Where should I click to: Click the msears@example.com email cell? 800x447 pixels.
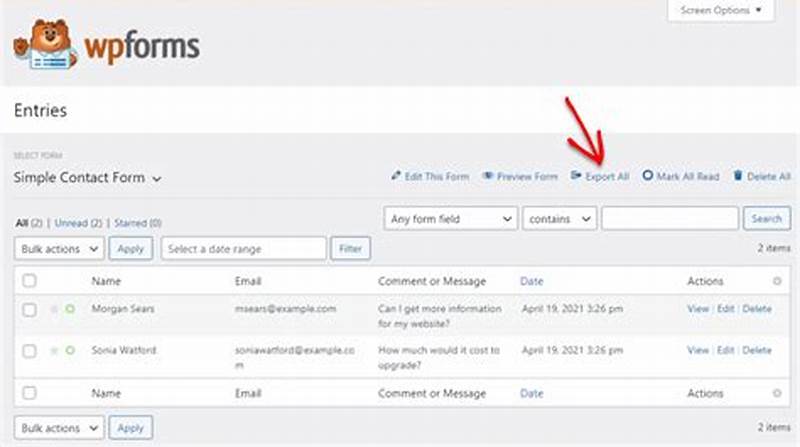pyautogui.click(x=285, y=309)
